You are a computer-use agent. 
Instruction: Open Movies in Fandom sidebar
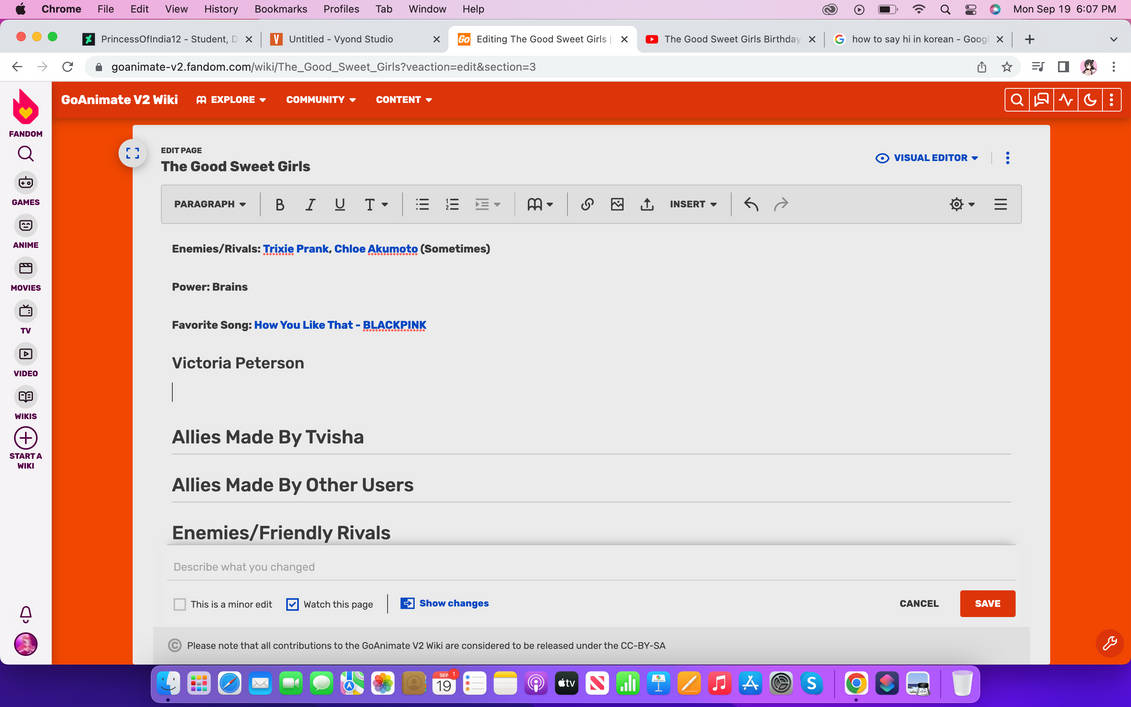(26, 276)
